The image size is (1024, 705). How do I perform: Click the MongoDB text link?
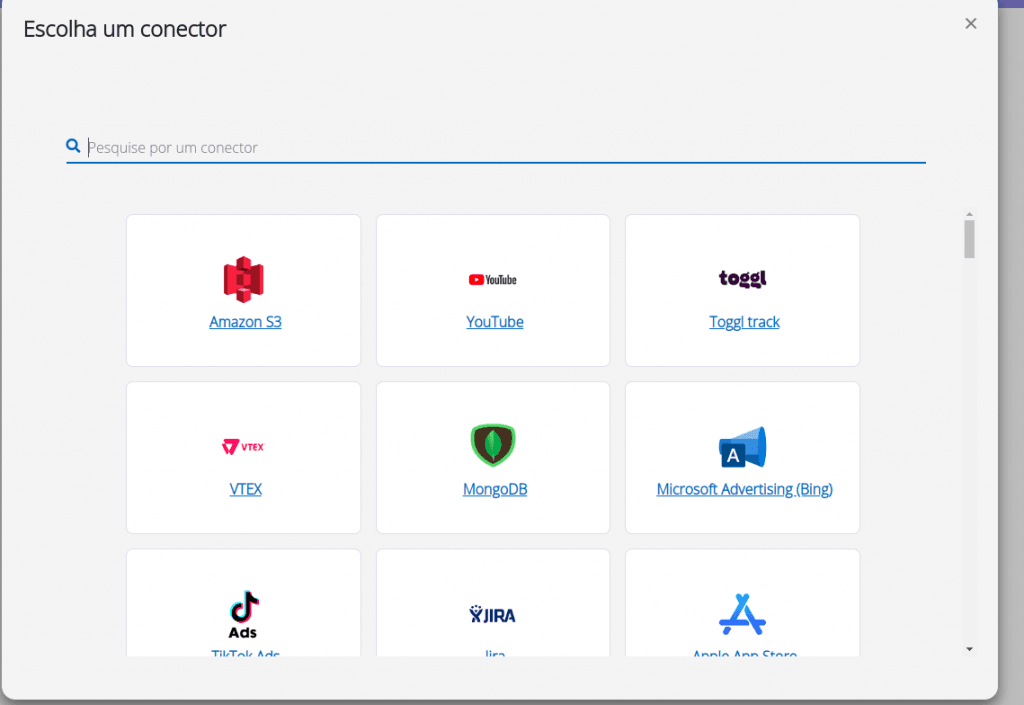point(494,489)
